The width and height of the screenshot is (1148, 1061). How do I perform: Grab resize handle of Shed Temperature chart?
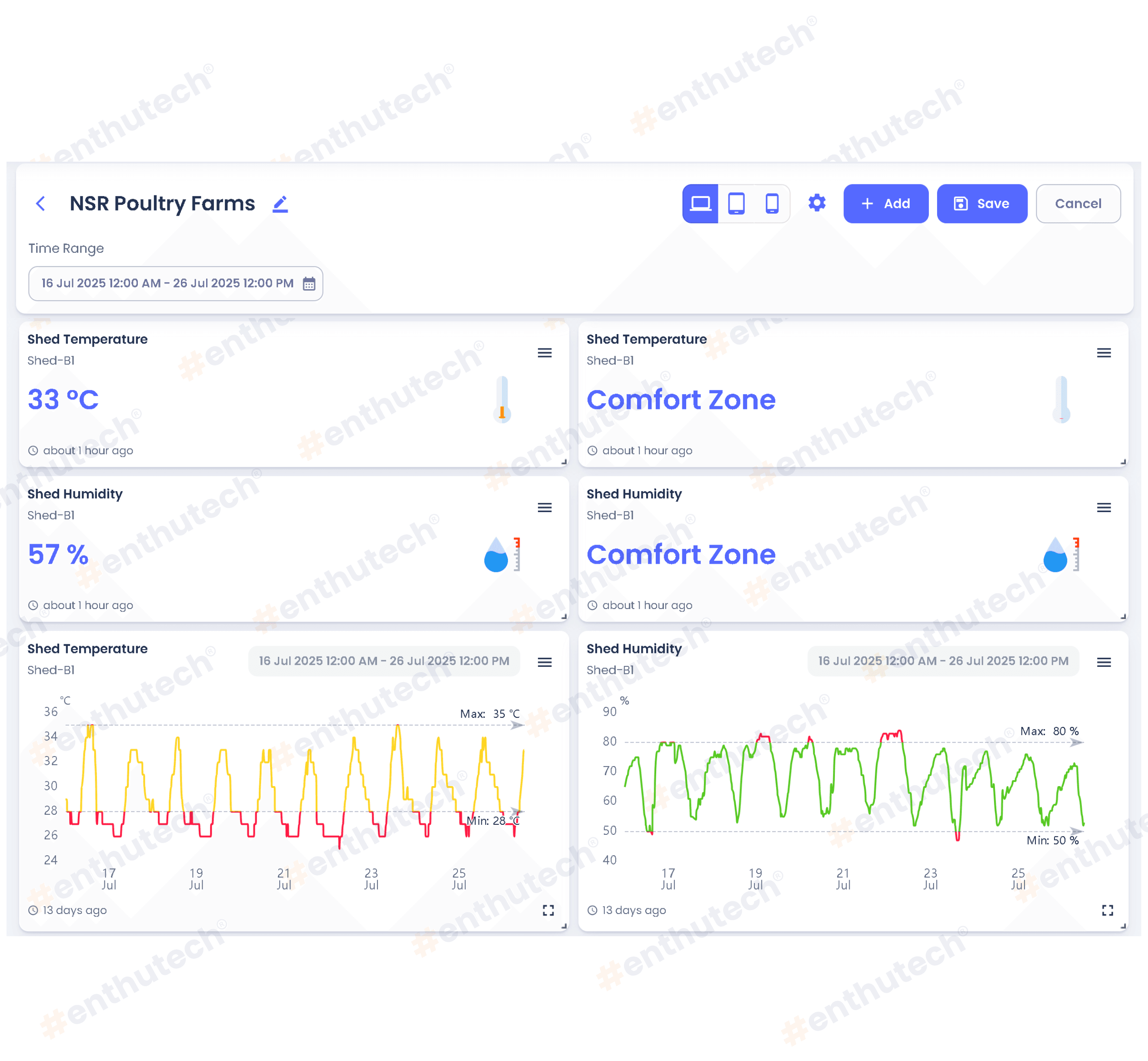click(564, 926)
